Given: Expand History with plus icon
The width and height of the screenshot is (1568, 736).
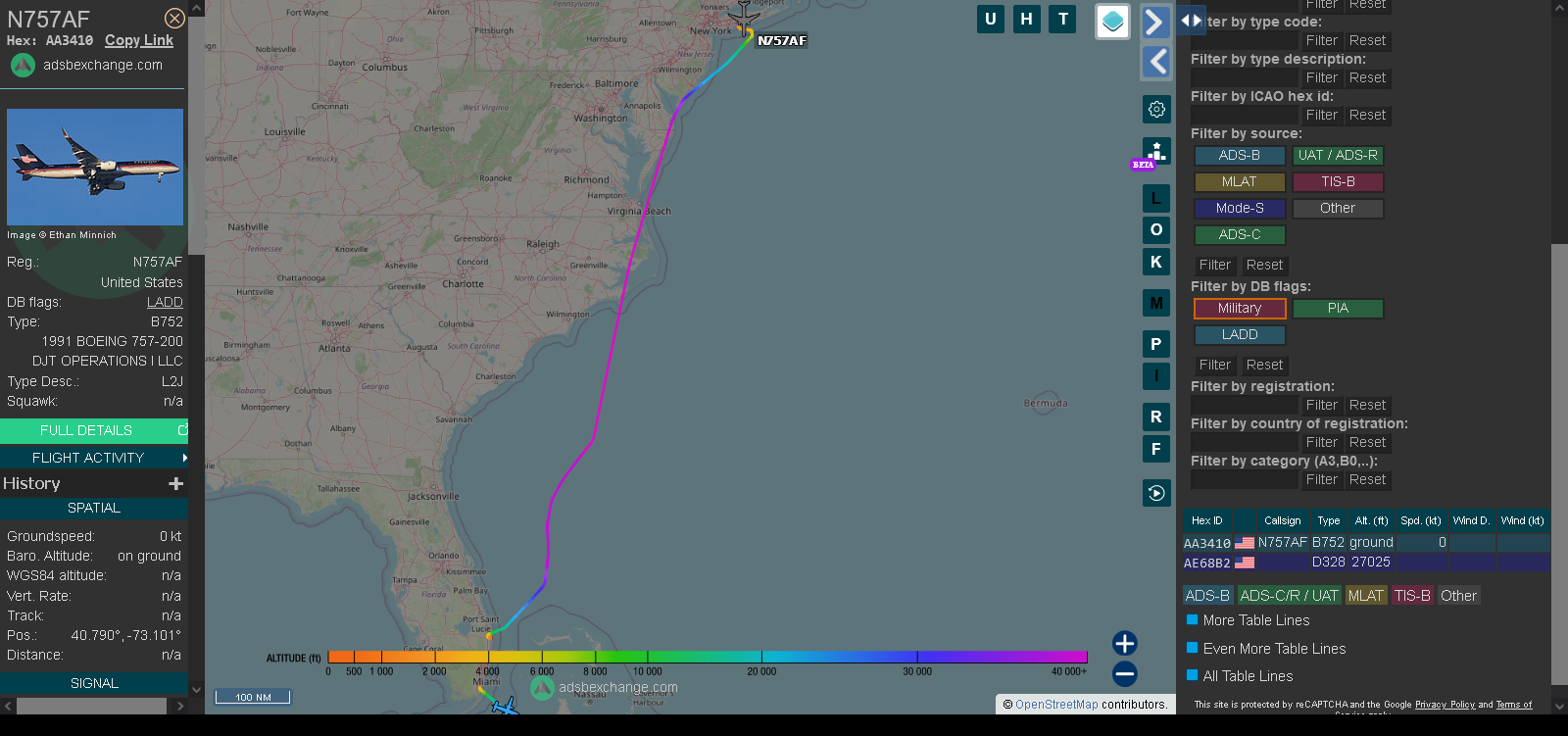Looking at the screenshot, I should tap(175, 483).
